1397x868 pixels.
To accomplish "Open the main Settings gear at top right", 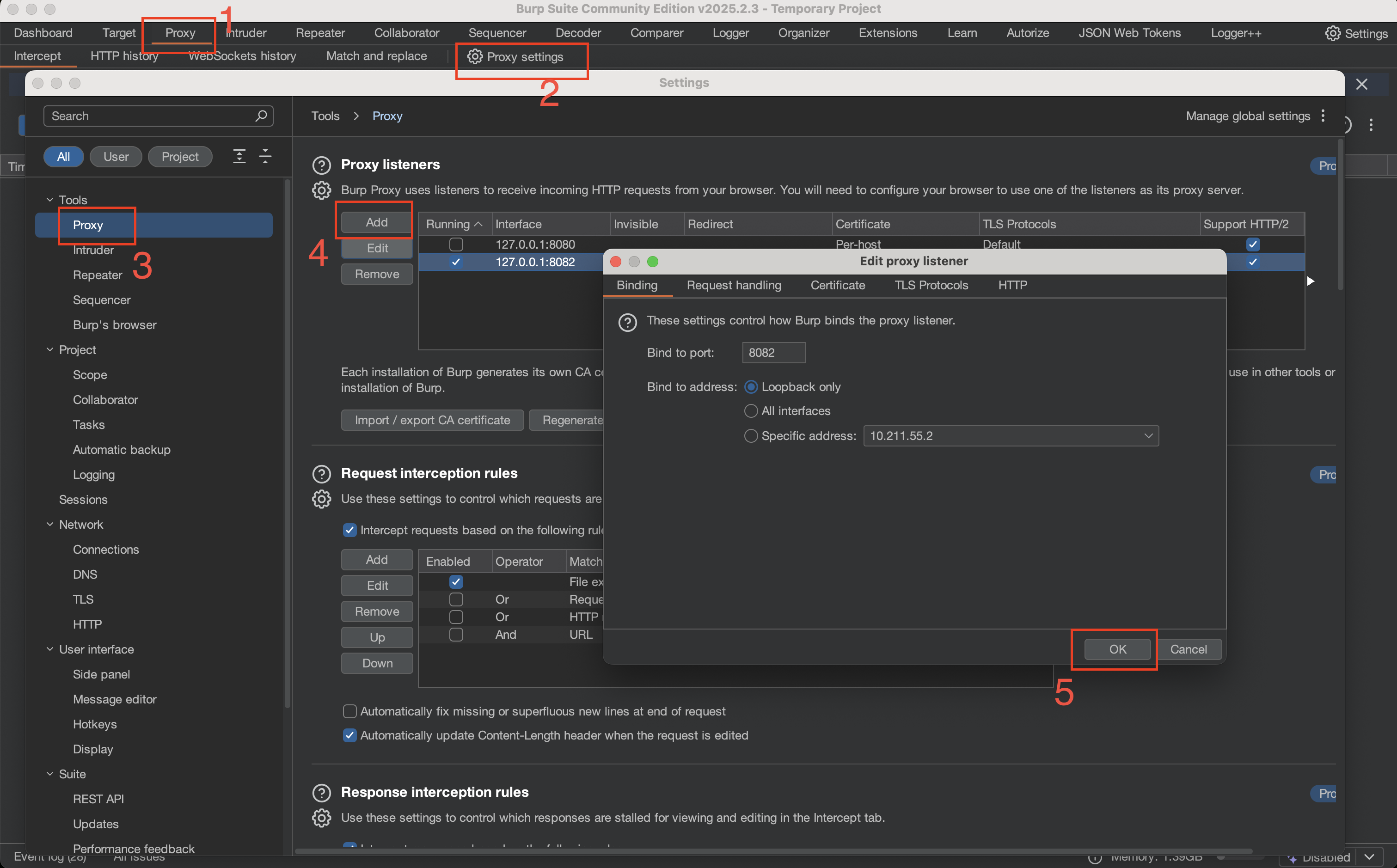I will [1332, 33].
